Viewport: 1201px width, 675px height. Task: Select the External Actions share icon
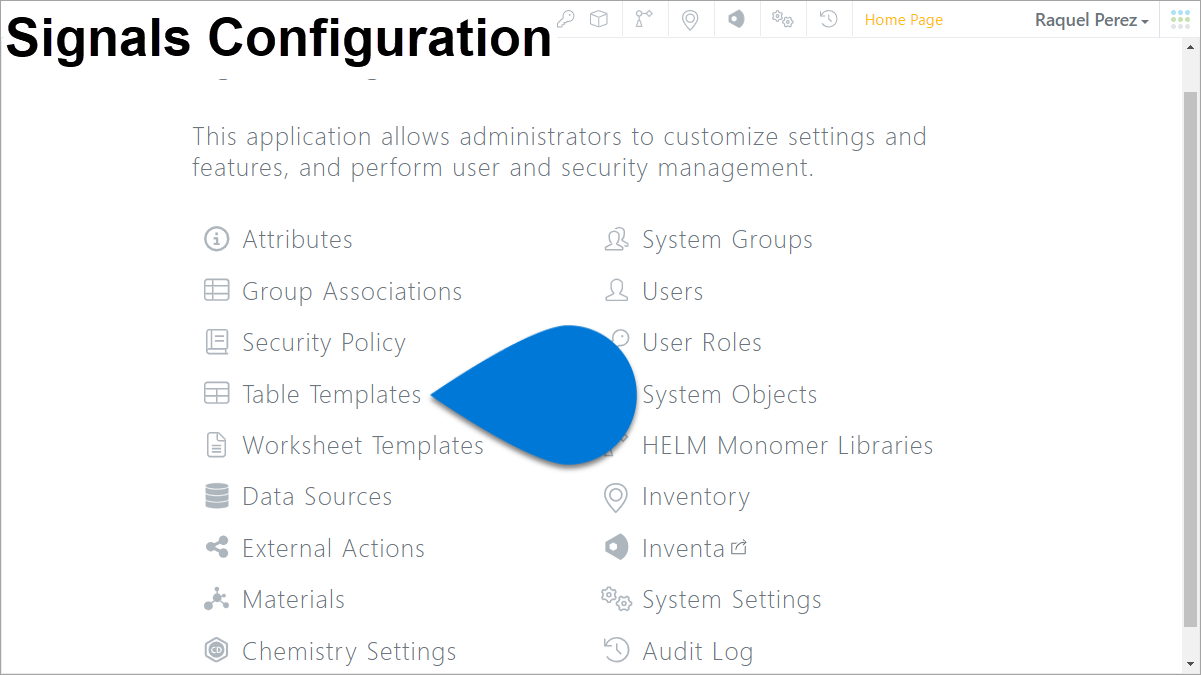coord(216,547)
